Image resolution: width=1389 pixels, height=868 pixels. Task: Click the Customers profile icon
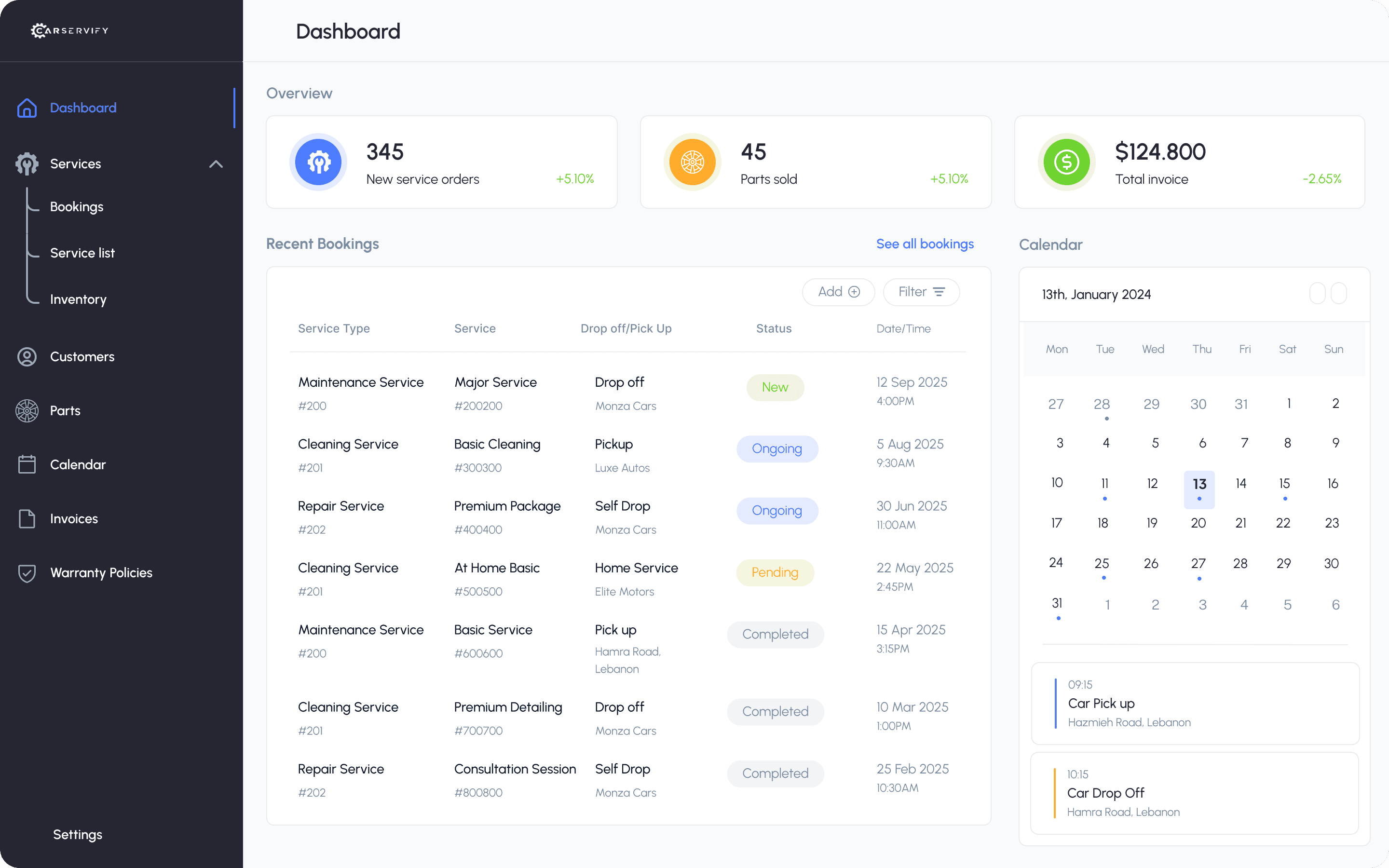pyautogui.click(x=27, y=356)
